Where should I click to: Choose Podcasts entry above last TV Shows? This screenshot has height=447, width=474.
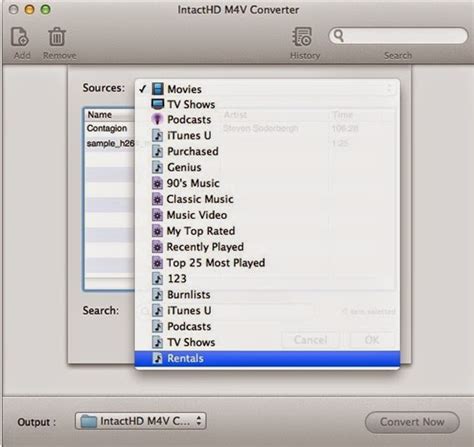267,326
